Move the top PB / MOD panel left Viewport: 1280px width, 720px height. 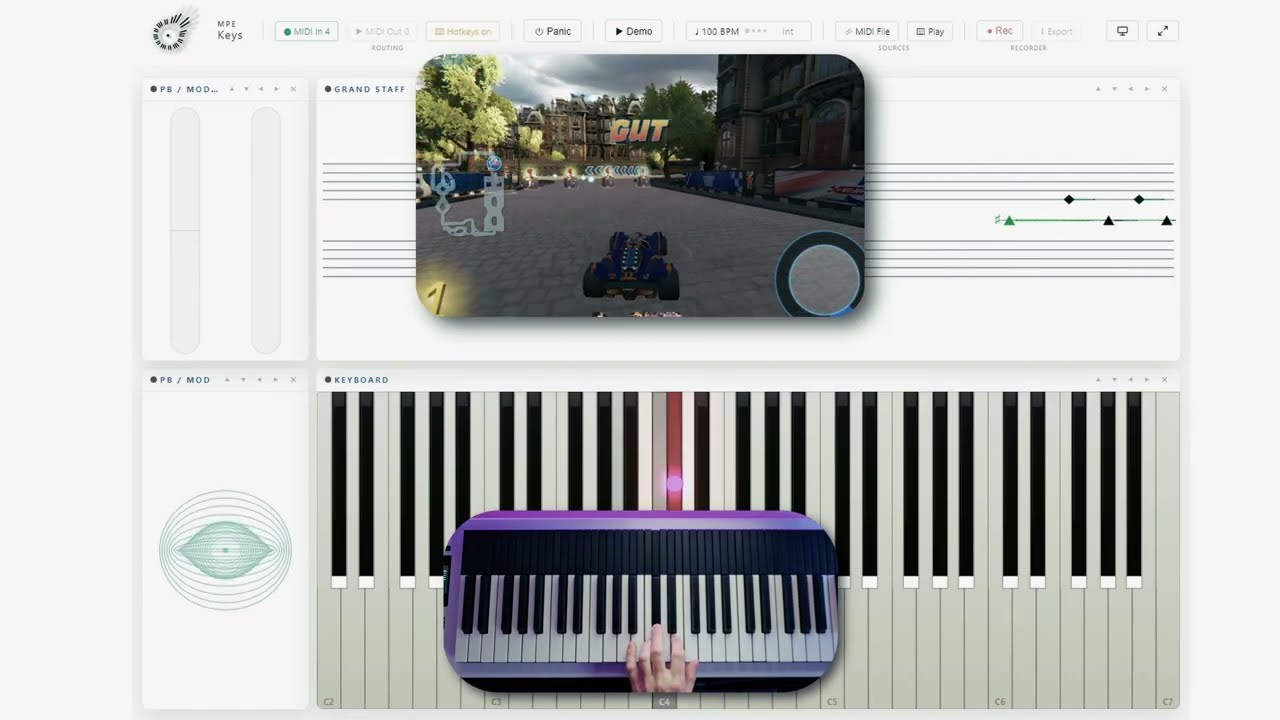coord(261,89)
